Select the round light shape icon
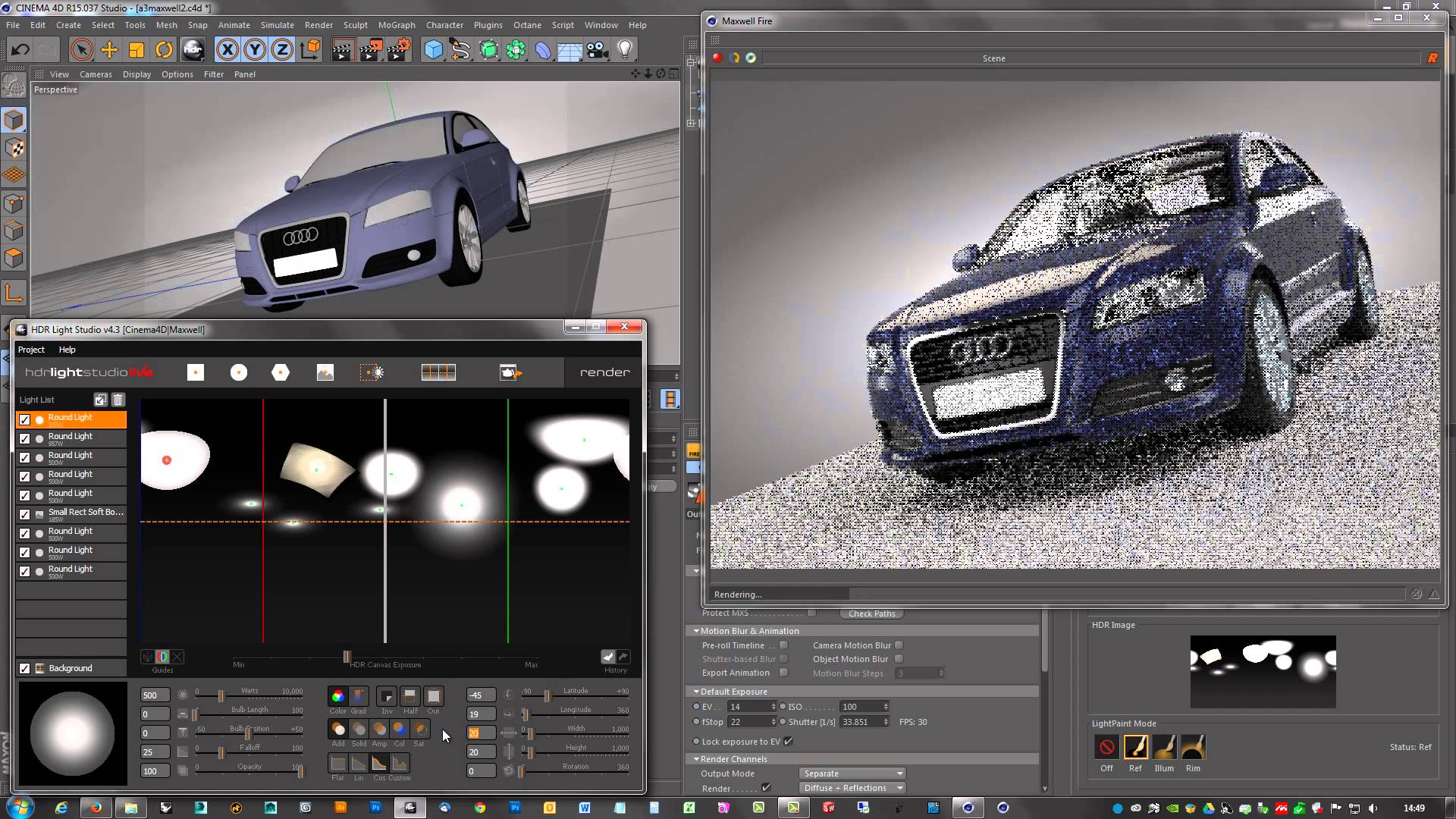 [x=239, y=371]
